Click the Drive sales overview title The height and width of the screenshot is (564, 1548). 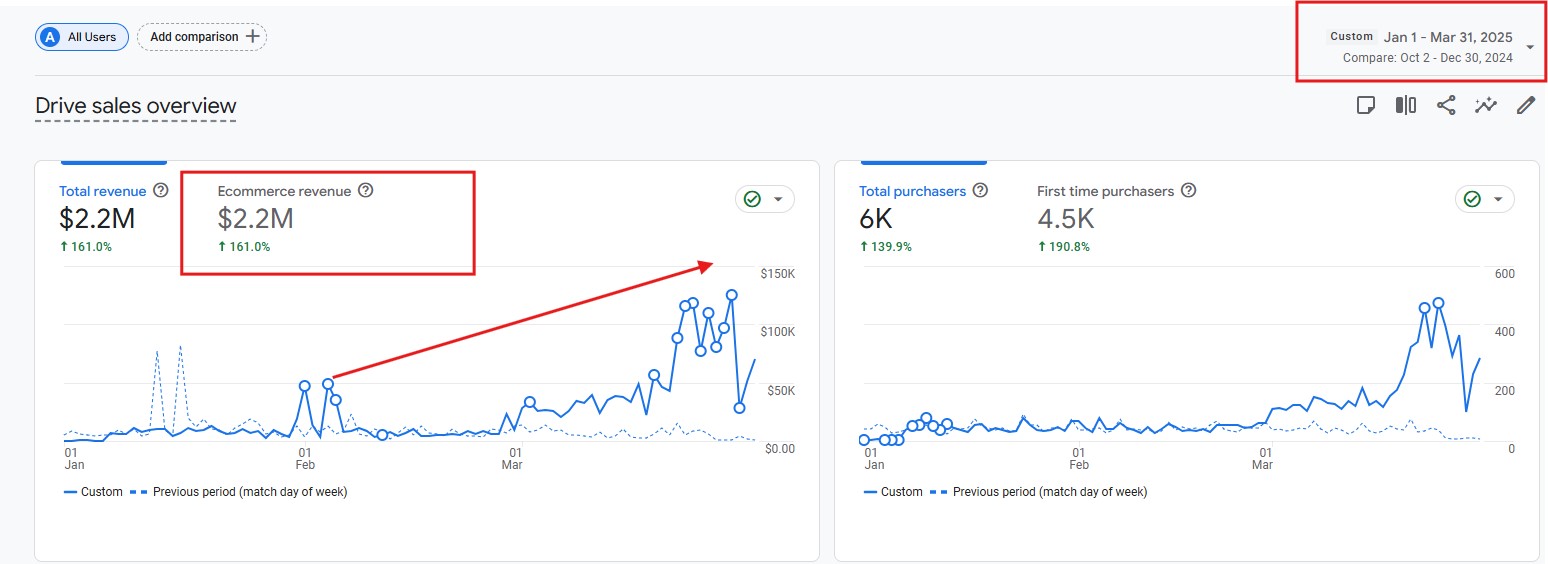(x=136, y=106)
